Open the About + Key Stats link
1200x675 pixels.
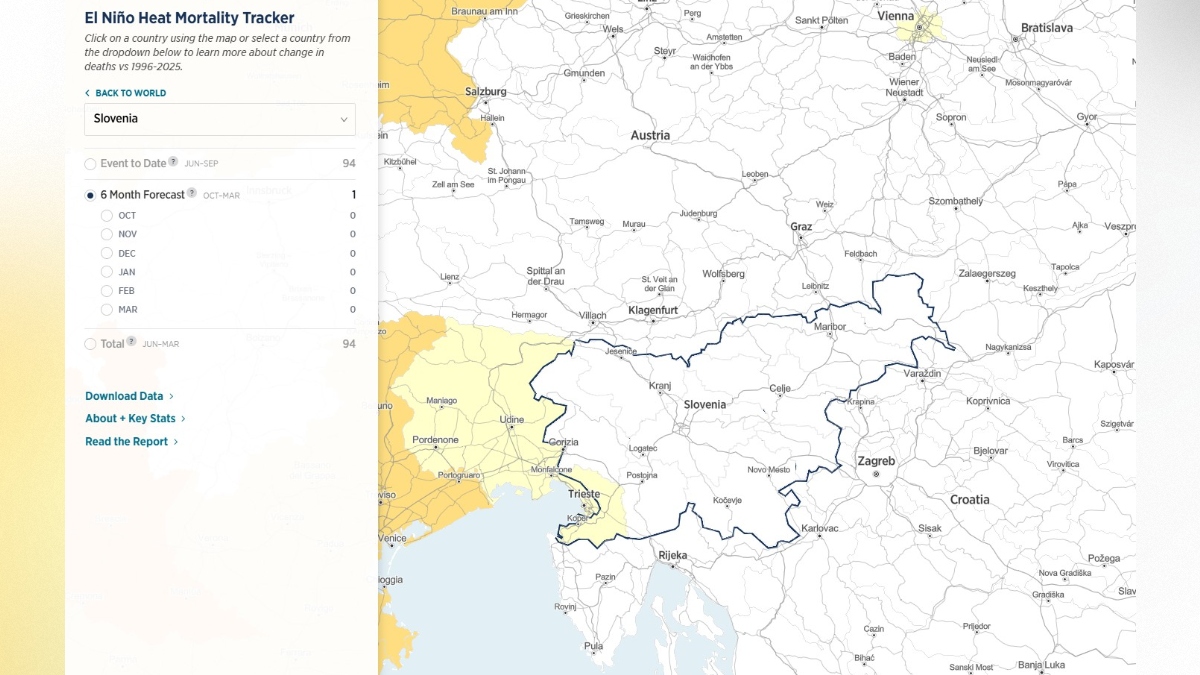(135, 419)
